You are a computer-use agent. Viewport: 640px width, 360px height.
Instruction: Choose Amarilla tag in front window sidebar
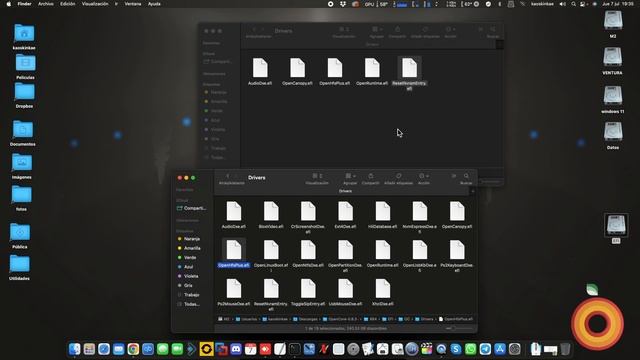[189, 248]
